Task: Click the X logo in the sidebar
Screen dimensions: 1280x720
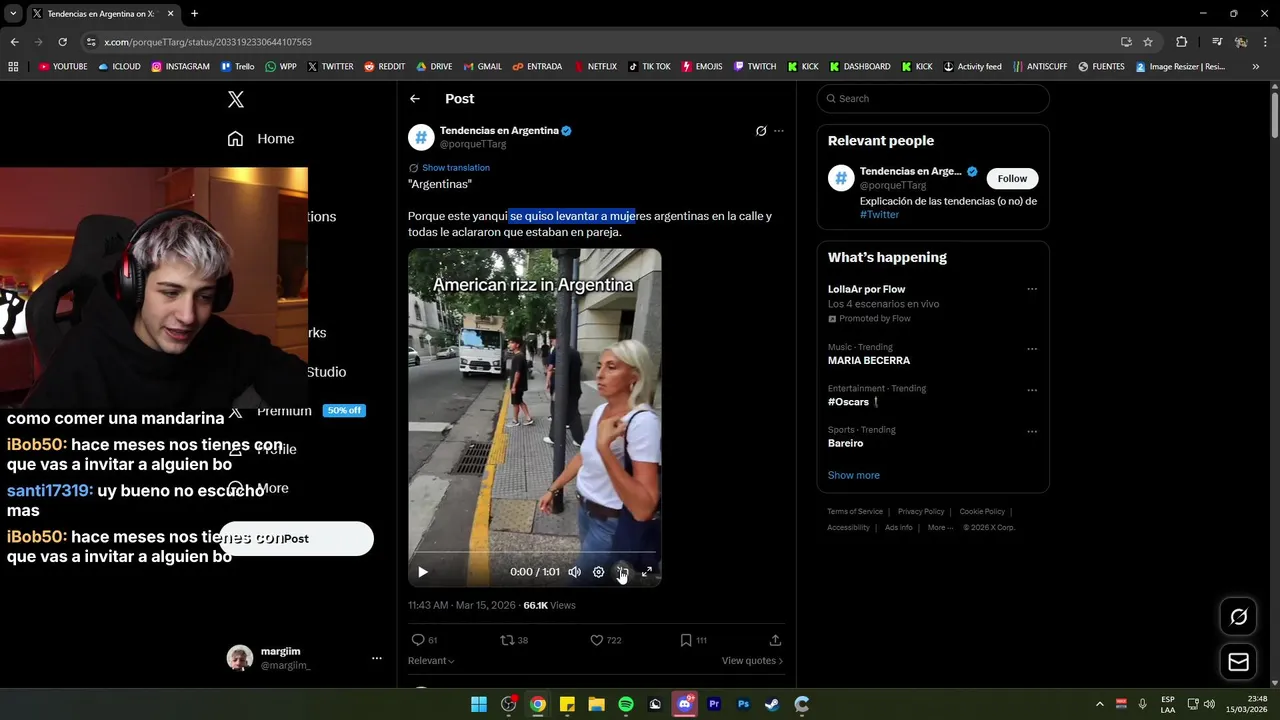Action: point(236,99)
